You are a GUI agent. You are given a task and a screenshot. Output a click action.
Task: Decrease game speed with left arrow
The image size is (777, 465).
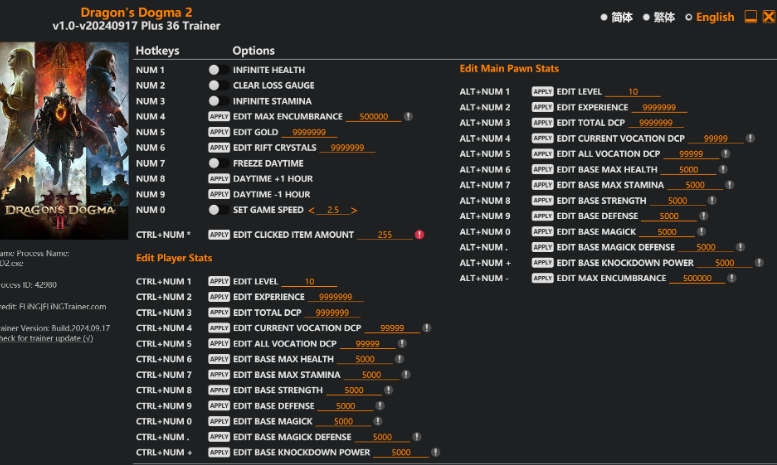point(311,210)
